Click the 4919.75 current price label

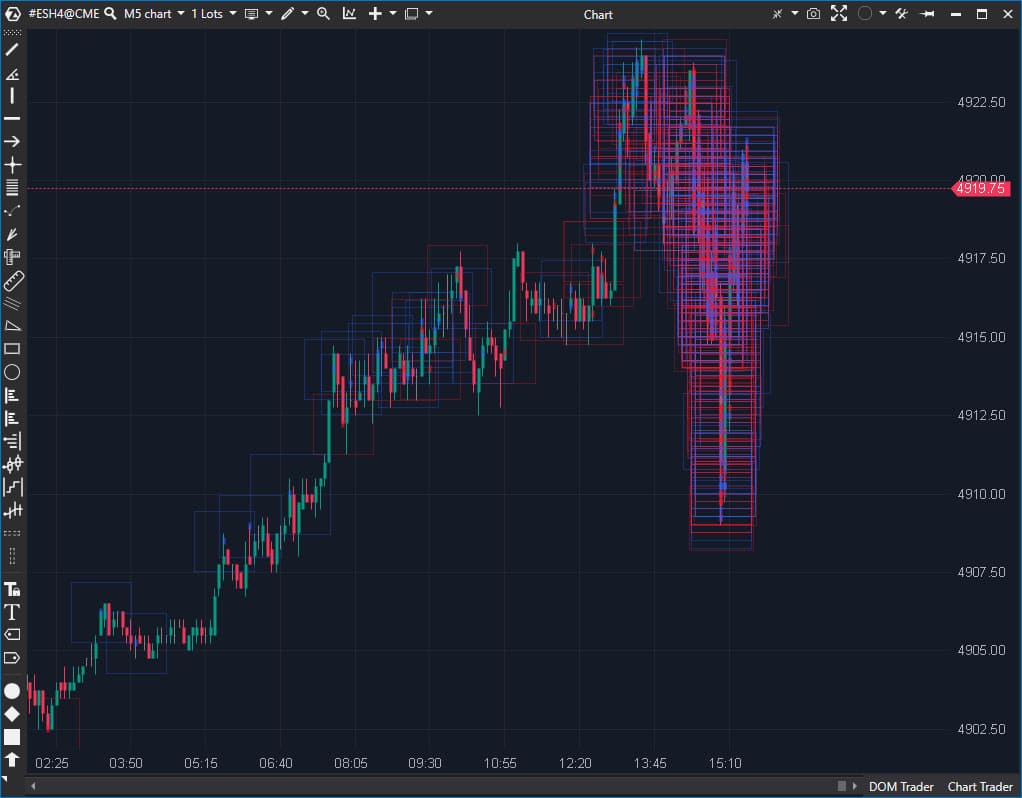pyautogui.click(x=980, y=188)
